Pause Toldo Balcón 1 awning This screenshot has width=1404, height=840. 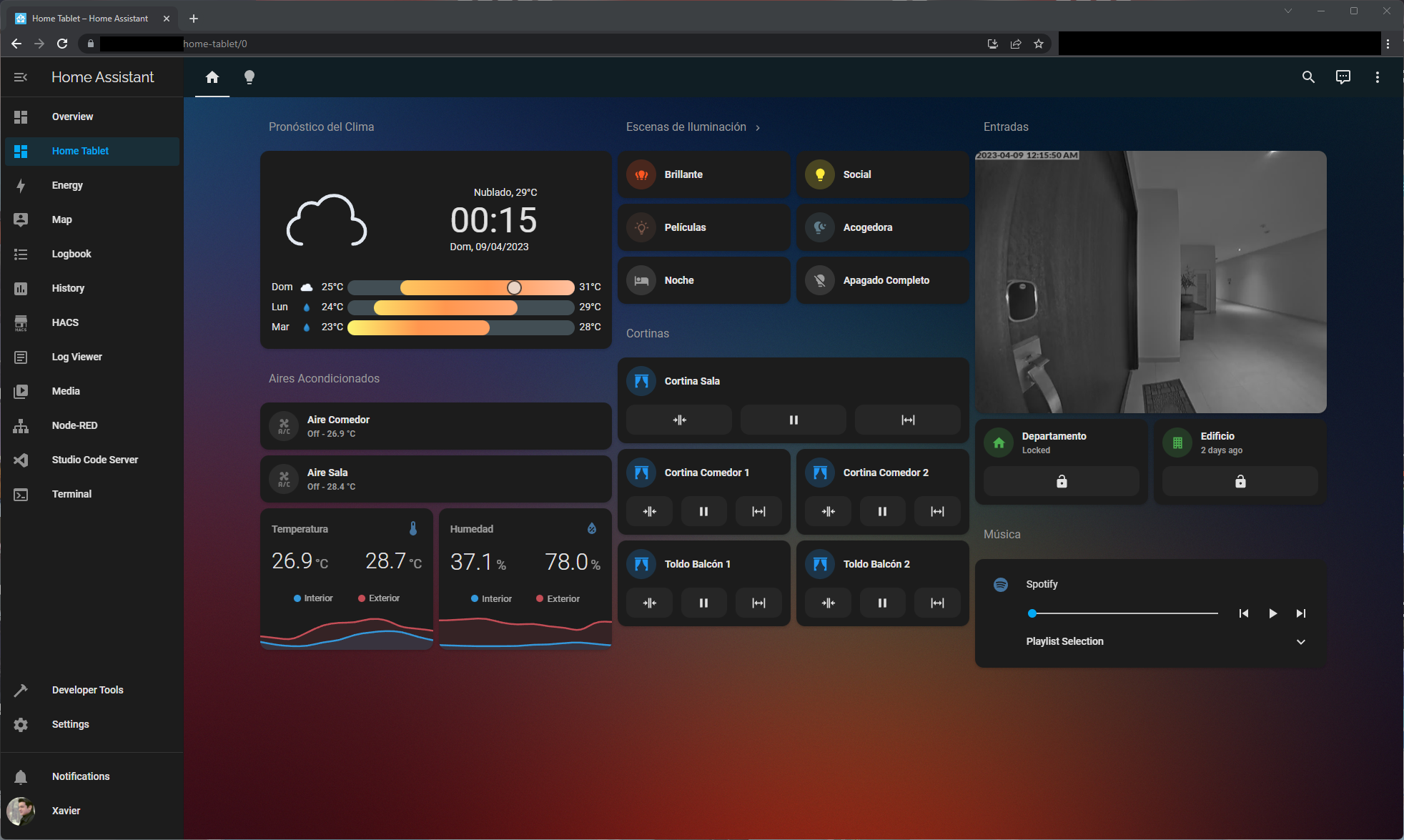(703, 603)
